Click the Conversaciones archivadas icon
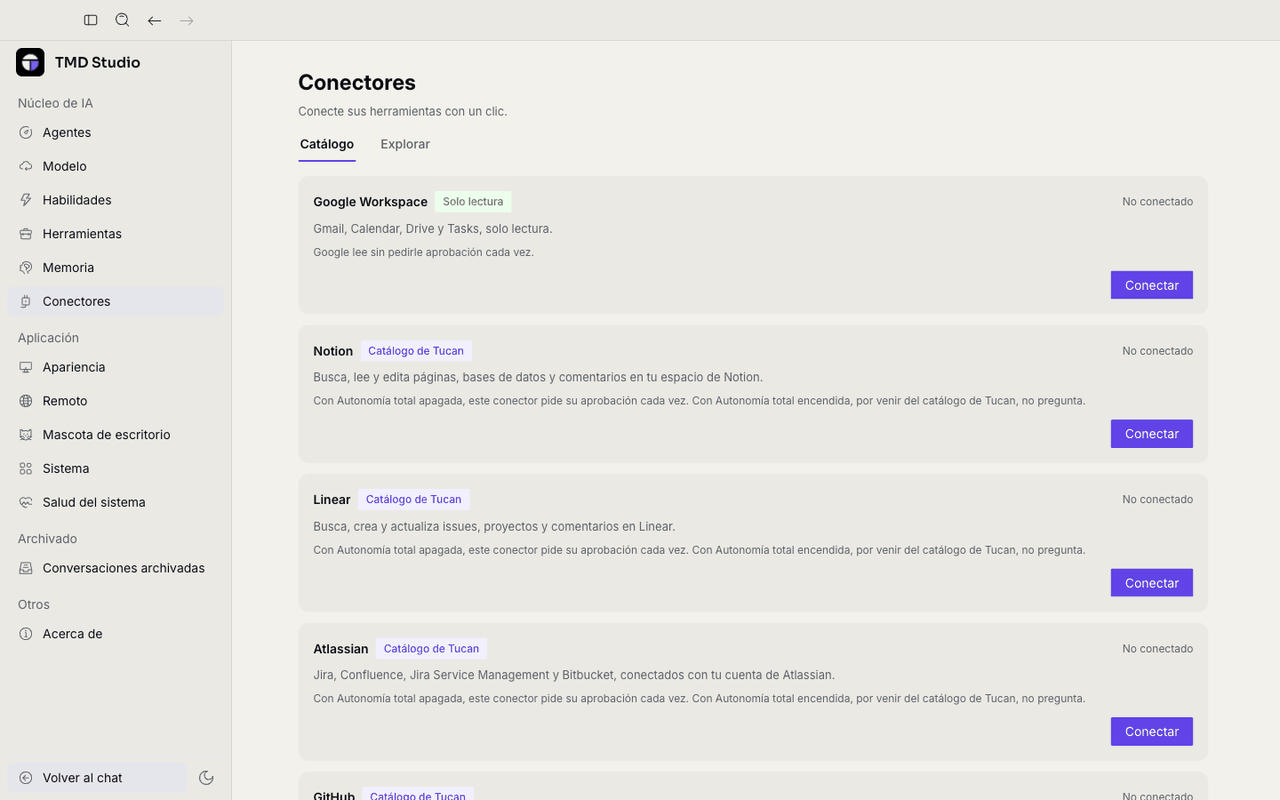The image size is (1280, 800). point(26,568)
